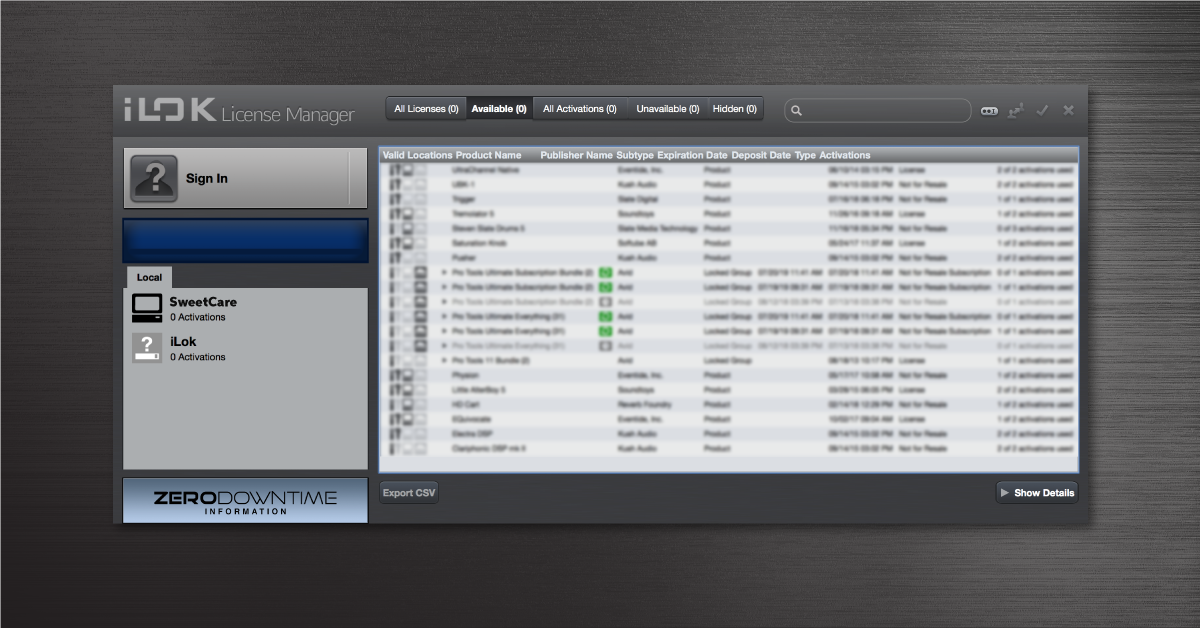Select the Tremolator license row
The width and height of the screenshot is (1200, 628).
(728, 214)
